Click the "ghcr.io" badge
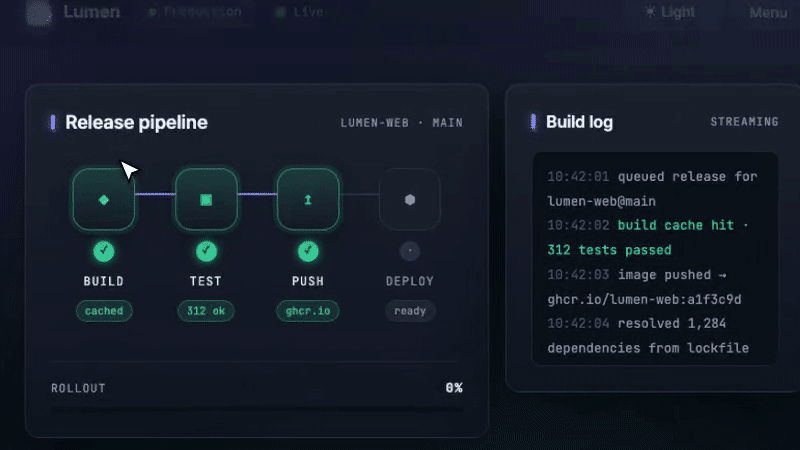Viewport: 800px width, 450px height. point(308,311)
